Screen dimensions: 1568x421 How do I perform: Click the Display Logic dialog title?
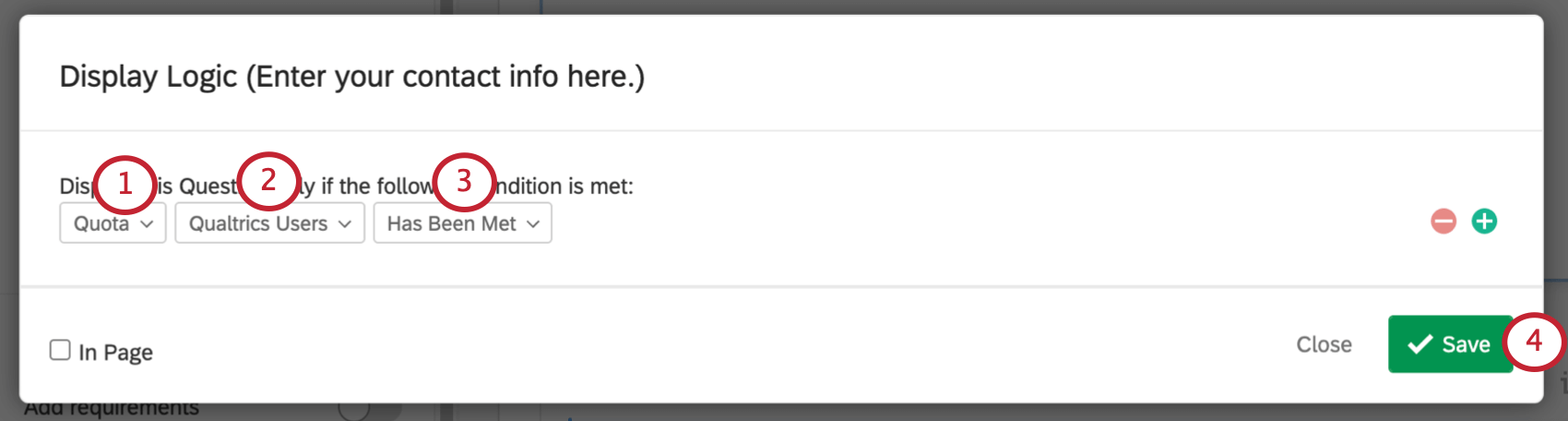click(x=351, y=77)
